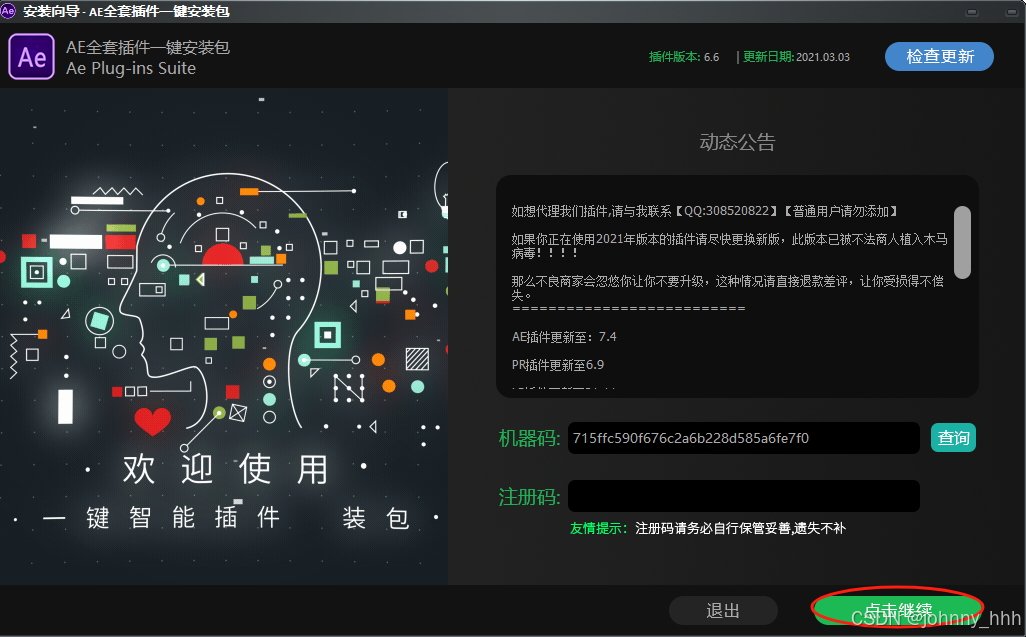The image size is (1026, 637).
Task: Click the 友情提示 hint text
Action: [x=707, y=528]
